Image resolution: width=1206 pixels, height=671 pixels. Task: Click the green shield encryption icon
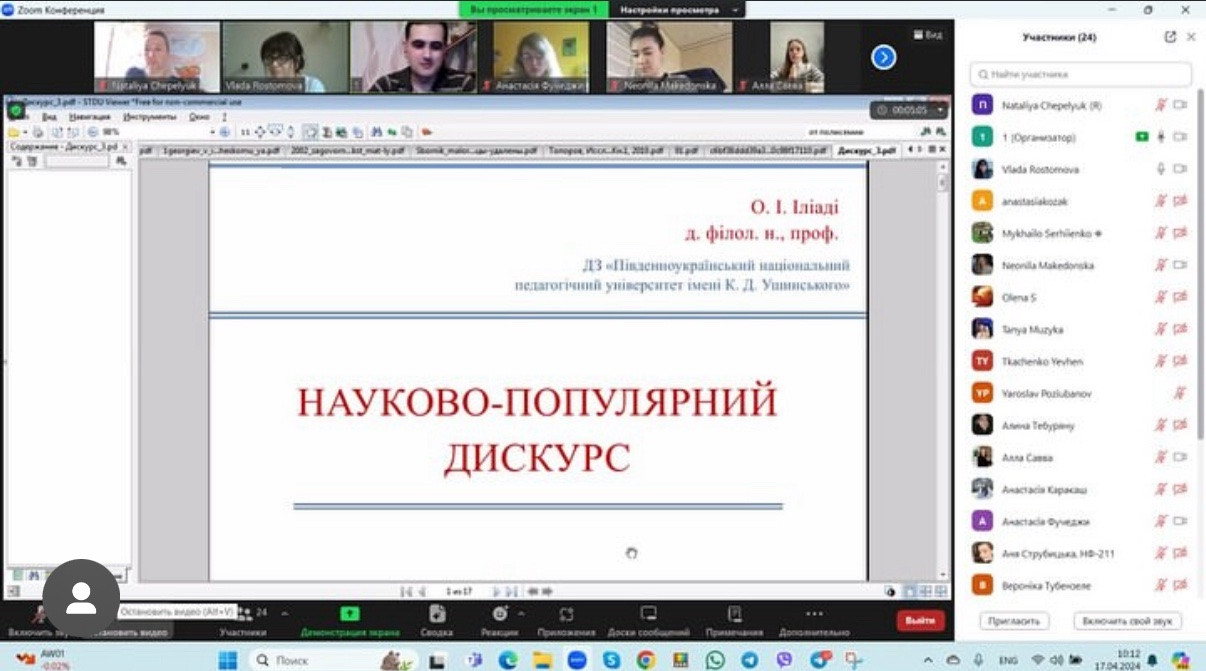click(x=16, y=110)
